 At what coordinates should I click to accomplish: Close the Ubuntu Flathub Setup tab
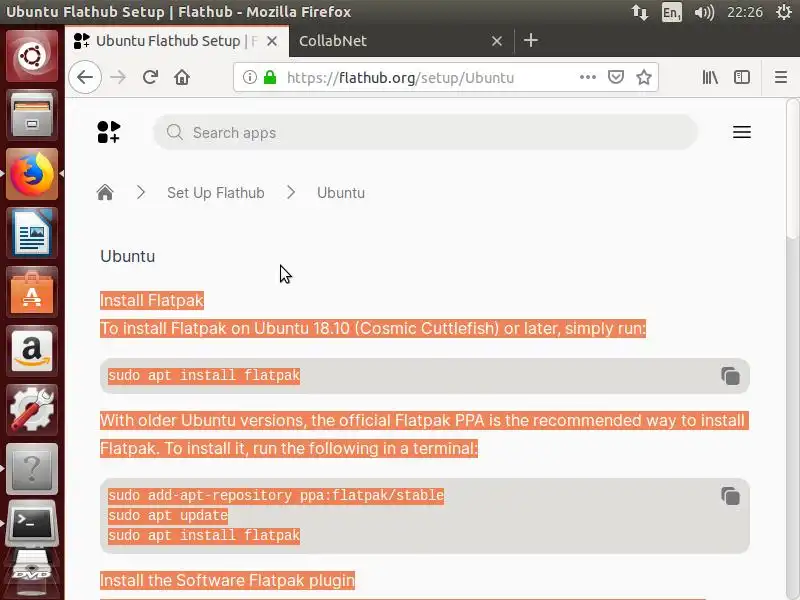(x=272, y=41)
